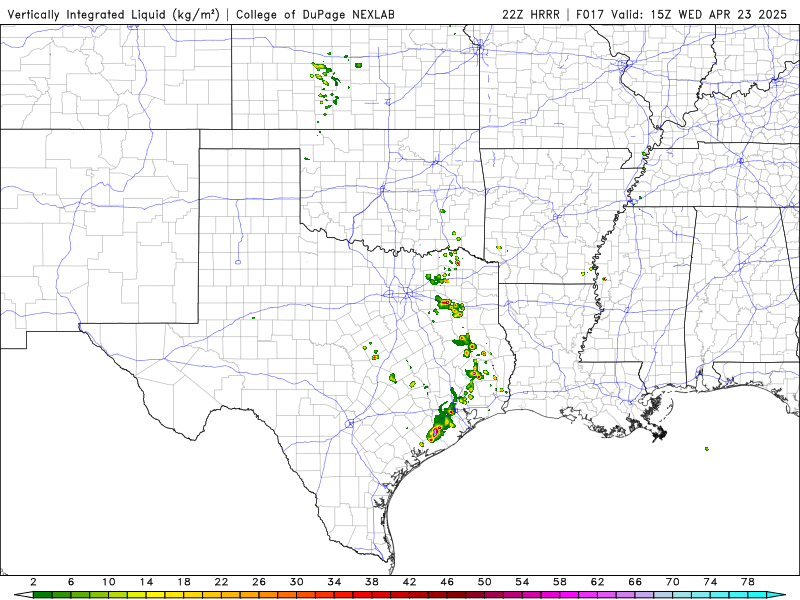Click the '22Z HRRR' model run label
Viewport: 800px width, 600px height.
(531, 15)
